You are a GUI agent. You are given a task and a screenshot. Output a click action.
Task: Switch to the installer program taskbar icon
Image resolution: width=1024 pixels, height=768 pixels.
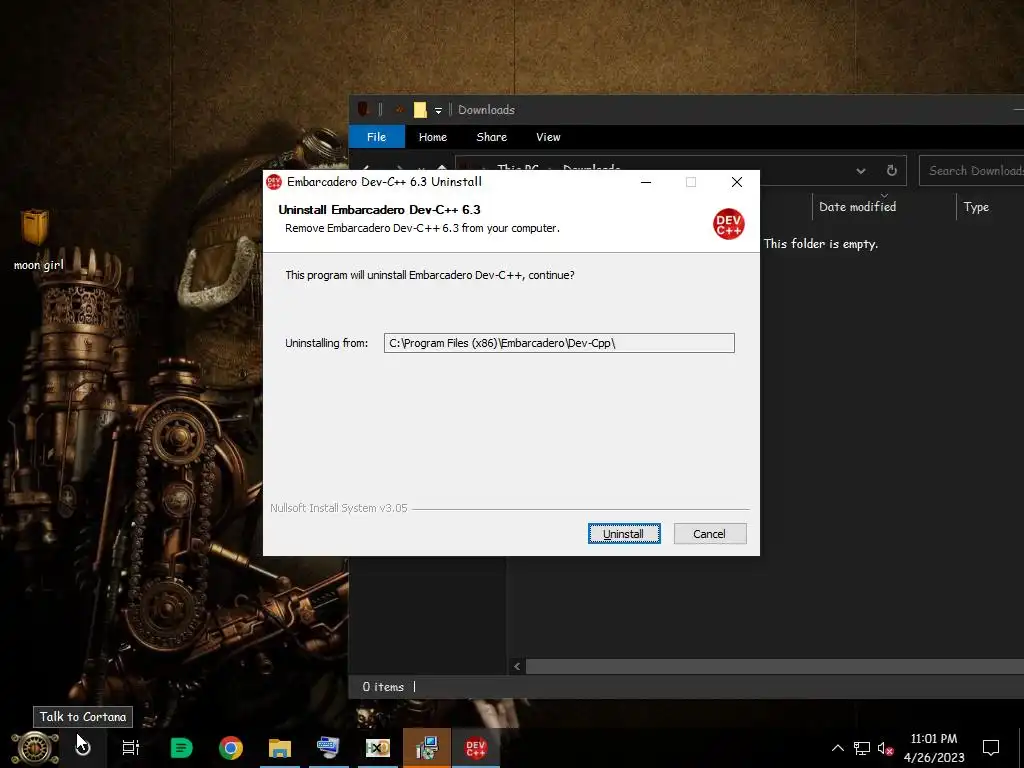pyautogui.click(x=426, y=747)
